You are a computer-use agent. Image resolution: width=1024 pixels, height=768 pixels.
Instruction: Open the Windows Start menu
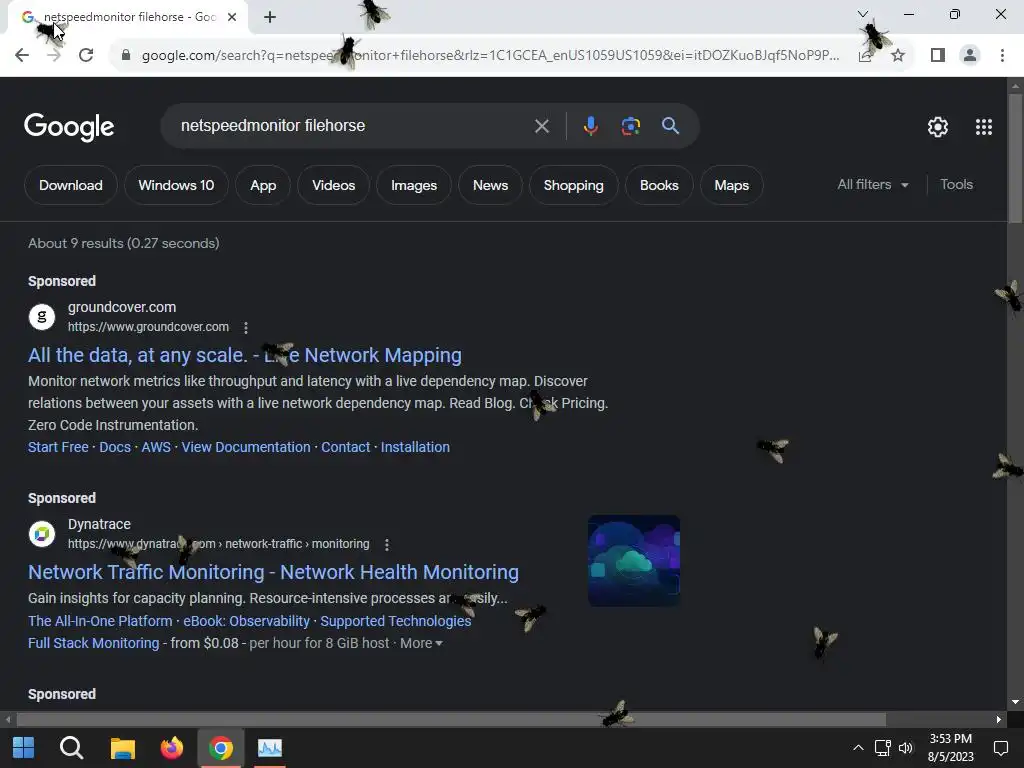tap(24, 748)
